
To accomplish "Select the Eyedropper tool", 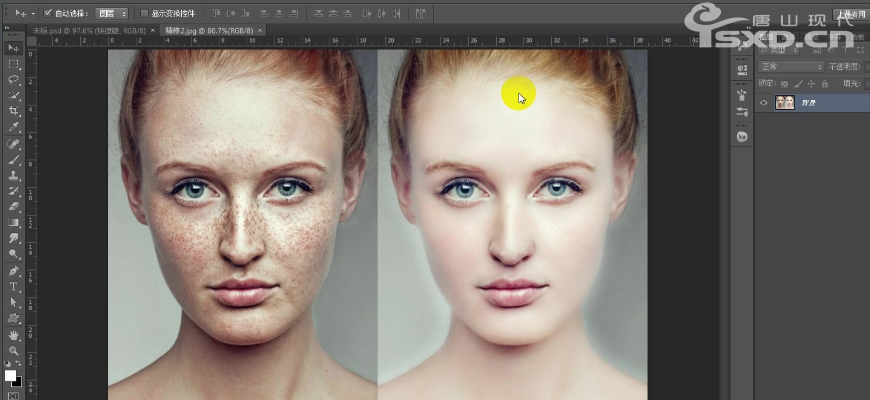I will point(14,127).
